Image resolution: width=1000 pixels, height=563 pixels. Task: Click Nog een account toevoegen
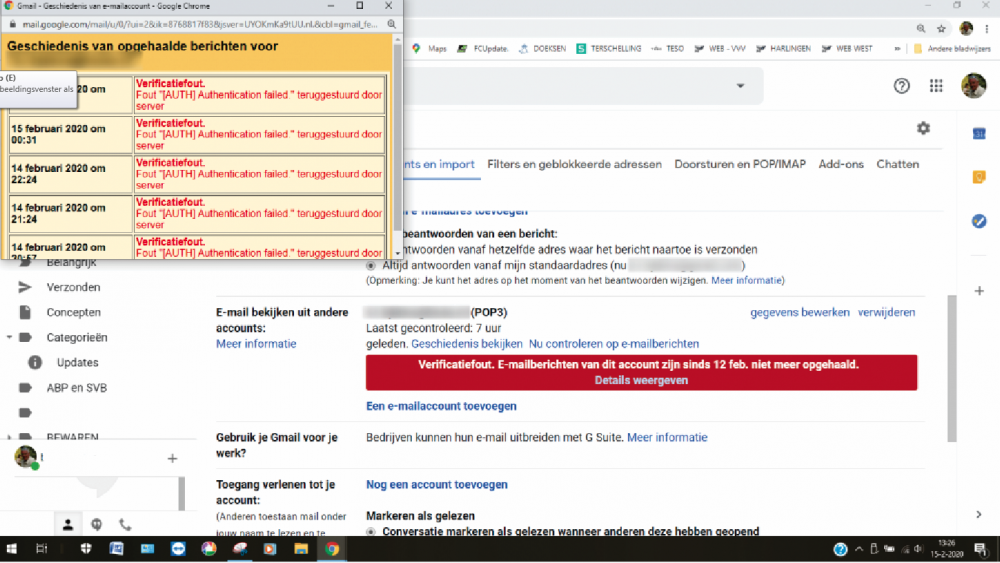coord(436,485)
